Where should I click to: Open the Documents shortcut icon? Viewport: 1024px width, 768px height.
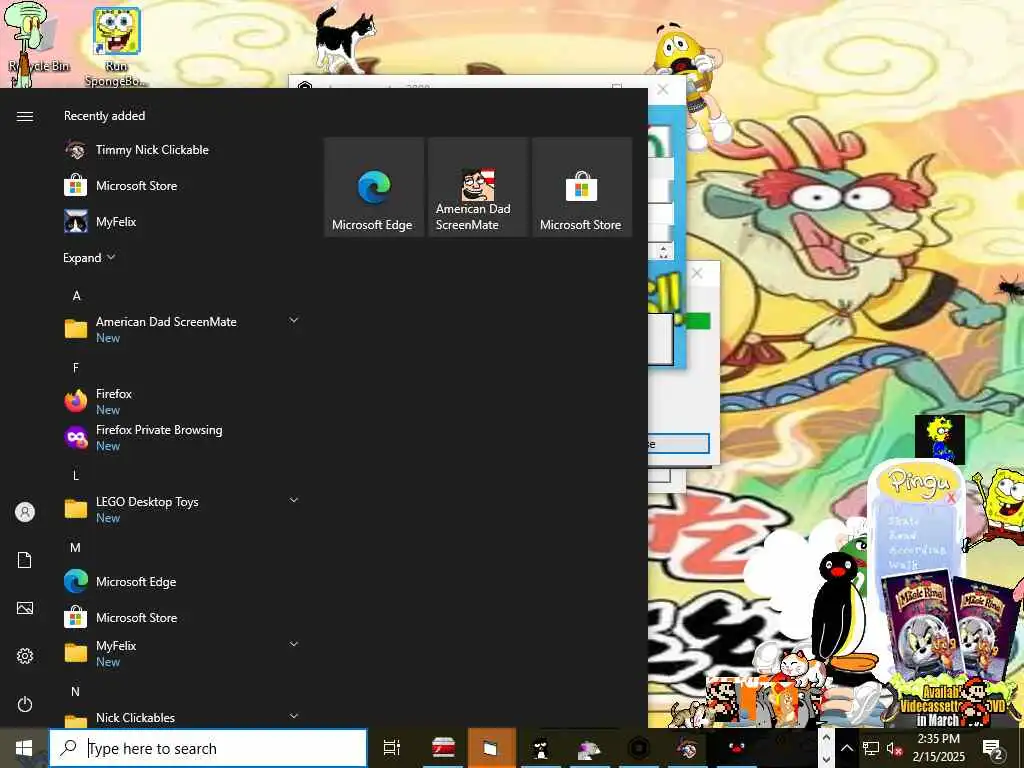25,560
